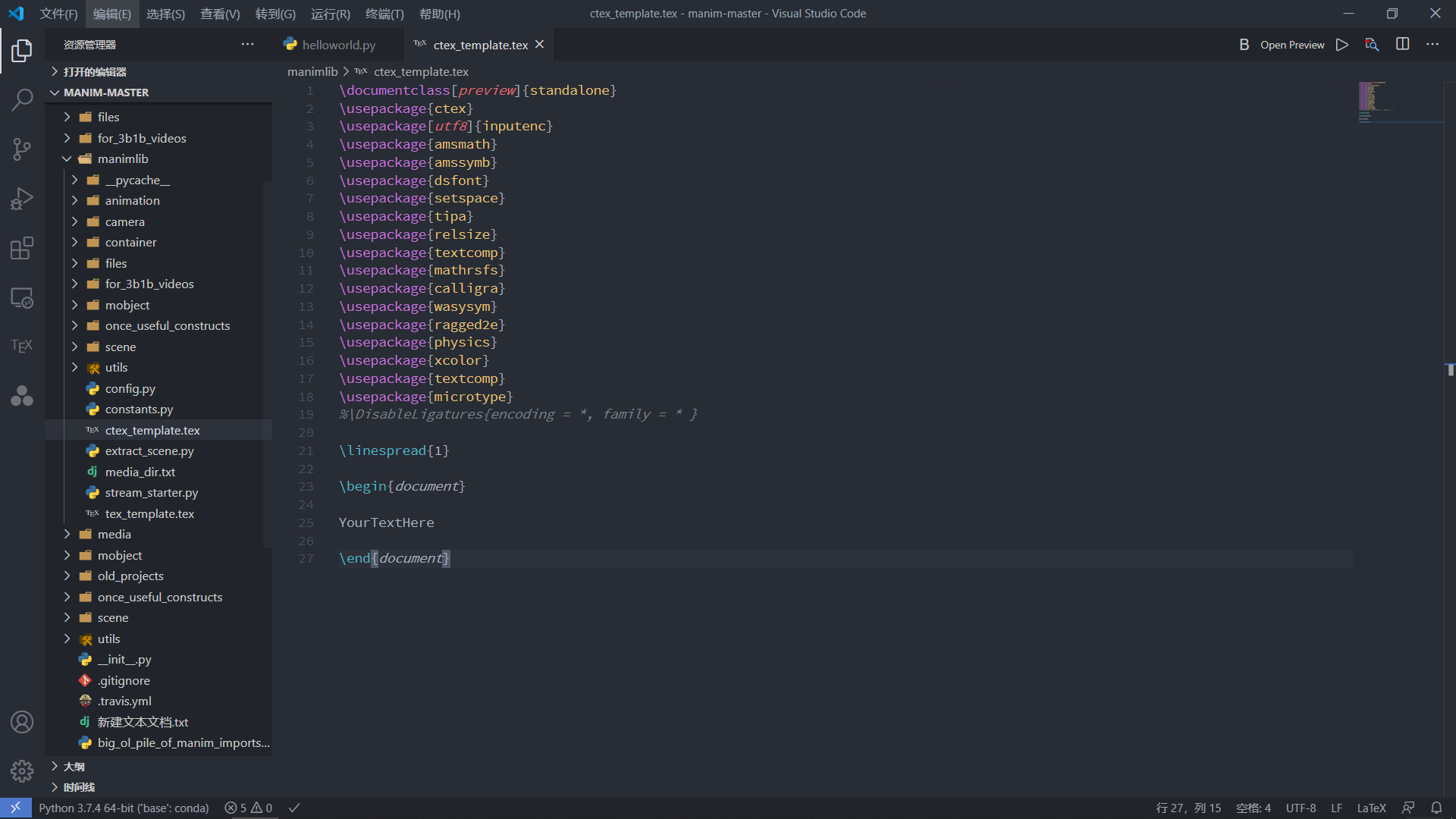Open the Explorer view in activity bar

(x=22, y=51)
